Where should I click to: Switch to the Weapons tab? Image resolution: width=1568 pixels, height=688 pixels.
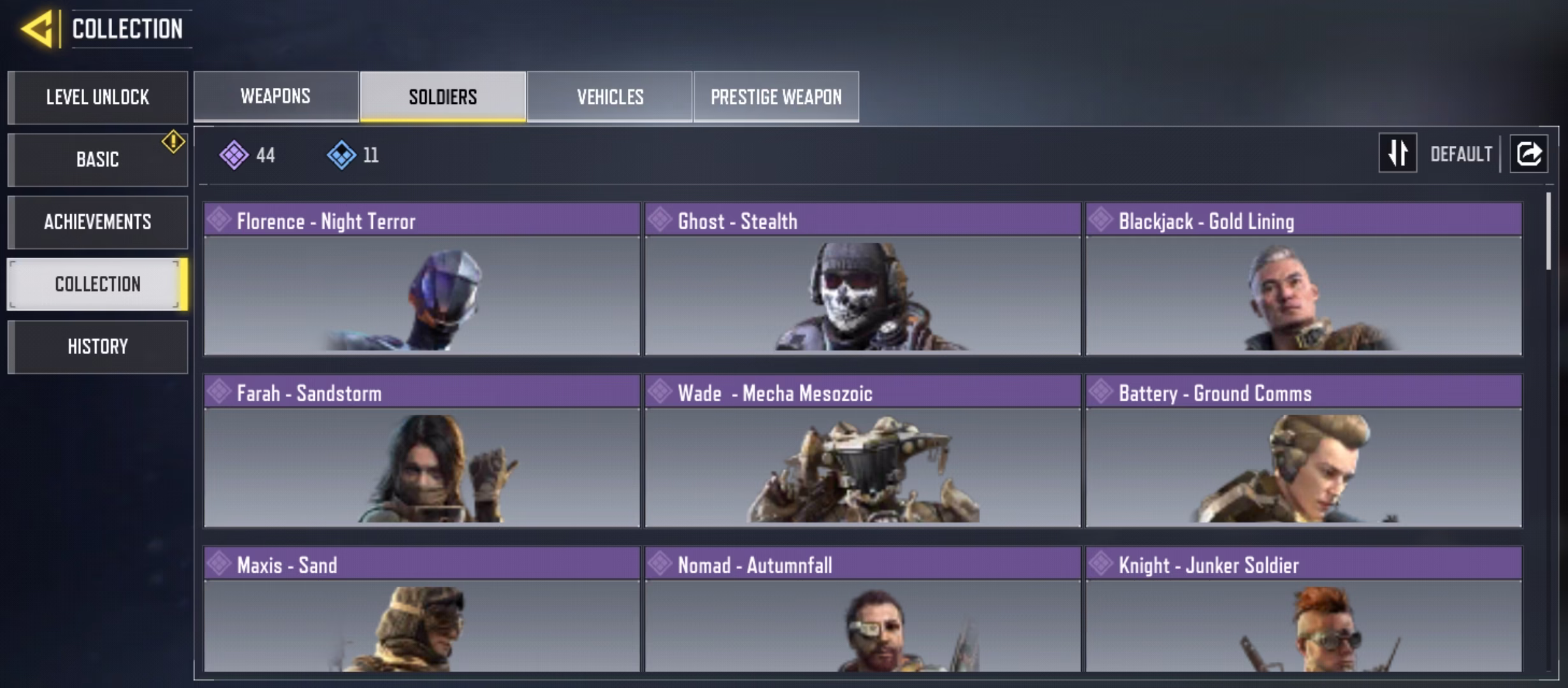coord(276,96)
